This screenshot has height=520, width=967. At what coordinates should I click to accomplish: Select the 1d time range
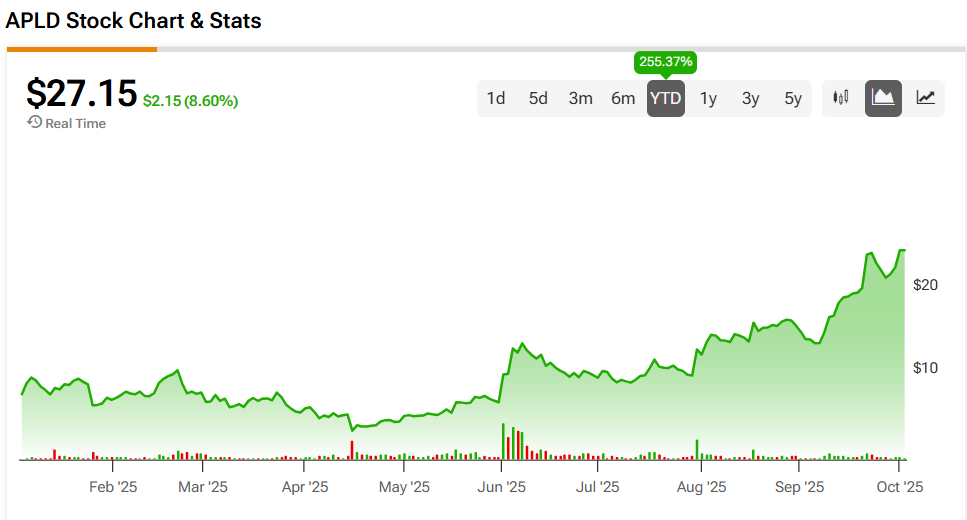[496, 98]
